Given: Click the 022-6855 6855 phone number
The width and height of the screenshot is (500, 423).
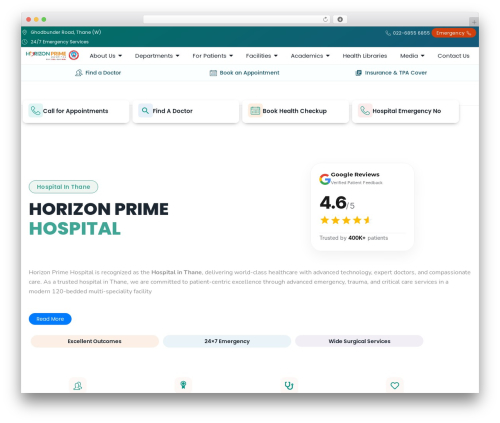Looking at the screenshot, I should click(411, 33).
